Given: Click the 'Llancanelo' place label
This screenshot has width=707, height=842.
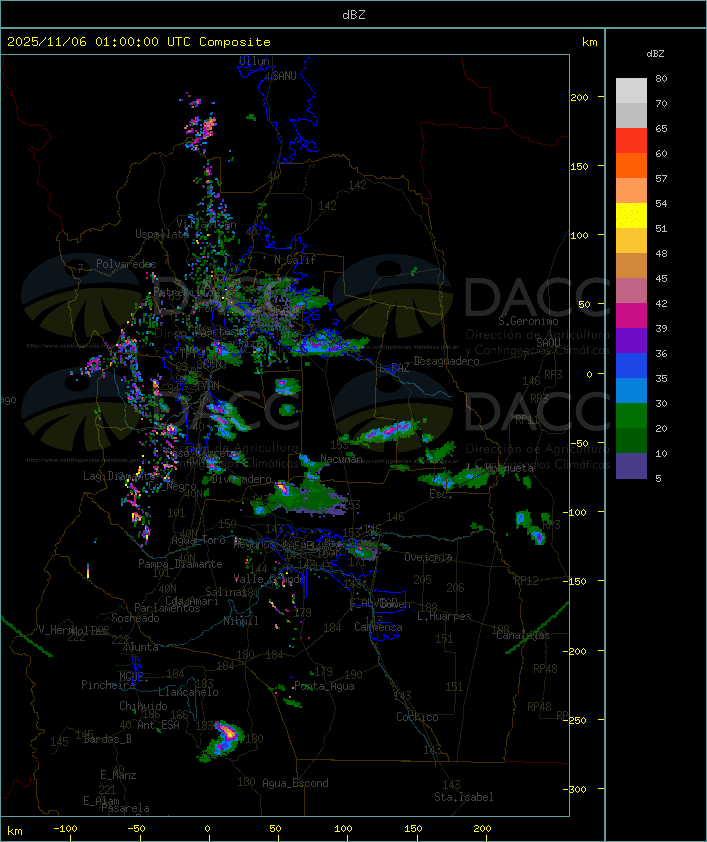Looking at the screenshot, I should (x=188, y=692).
